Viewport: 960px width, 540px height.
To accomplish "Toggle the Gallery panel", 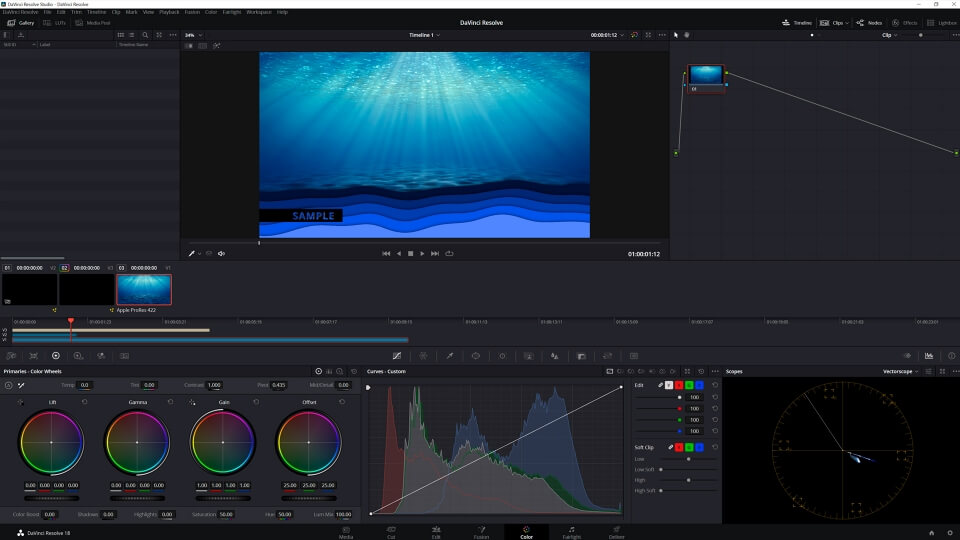I will coord(20,23).
